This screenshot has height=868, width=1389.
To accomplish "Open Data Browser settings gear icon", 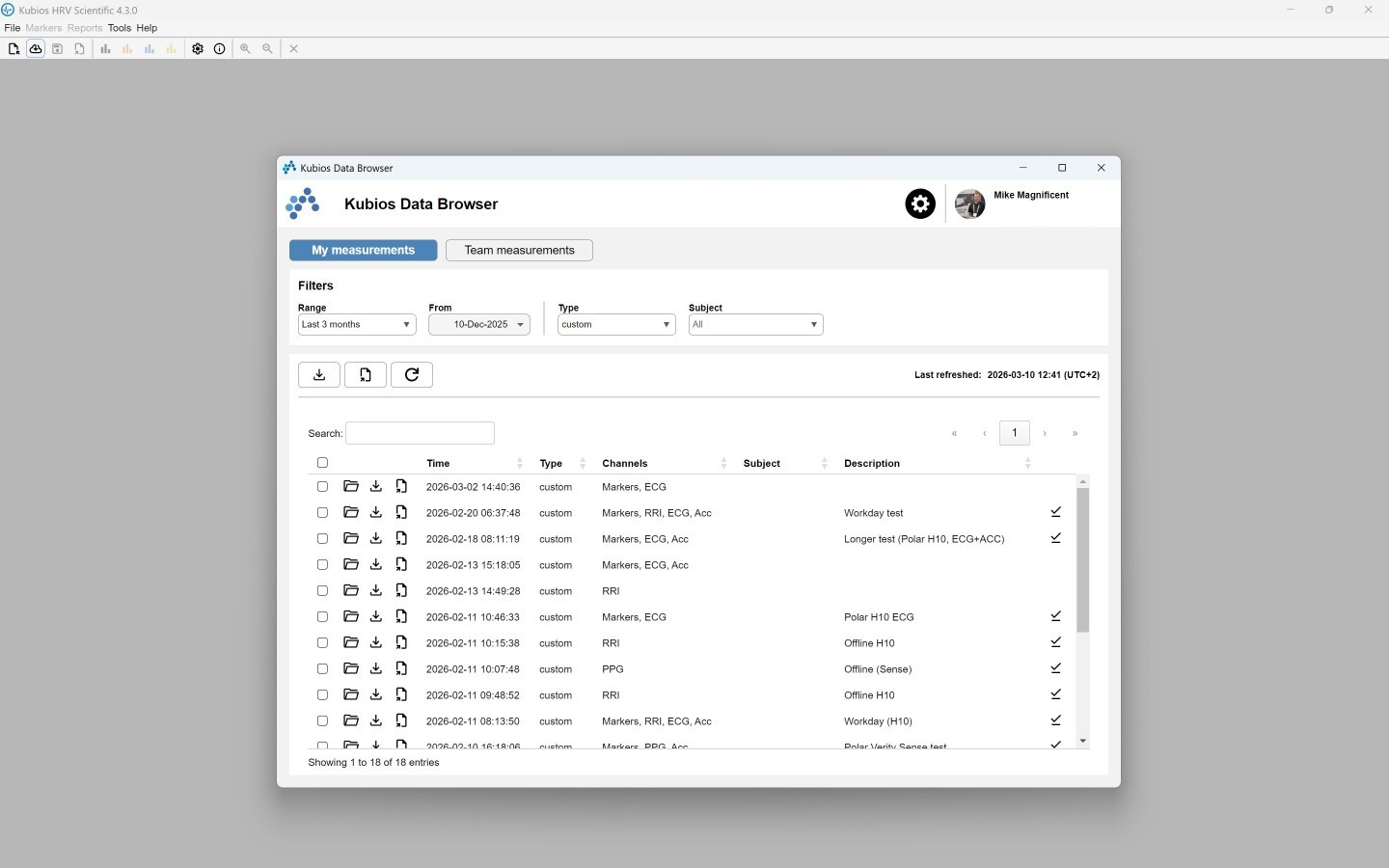I will (x=919, y=204).
